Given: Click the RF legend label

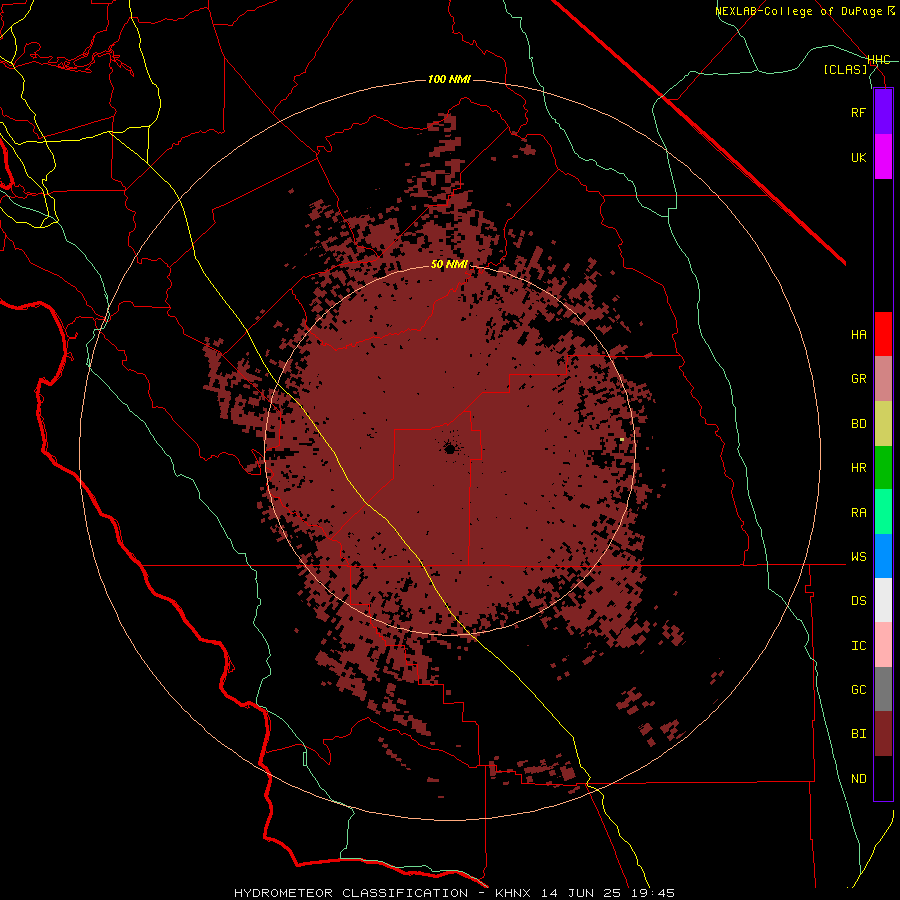Looking at the screenshot, I should [x=858, y=112].
